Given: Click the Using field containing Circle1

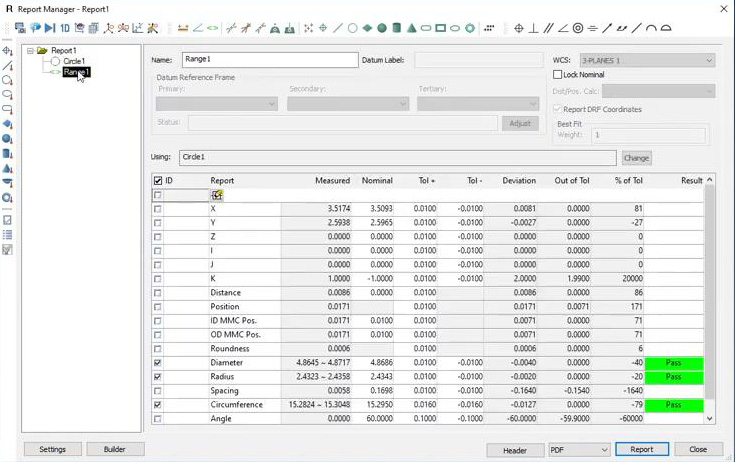Looking at the screenshot, I should pyautogui.click(x=398, y=157).
